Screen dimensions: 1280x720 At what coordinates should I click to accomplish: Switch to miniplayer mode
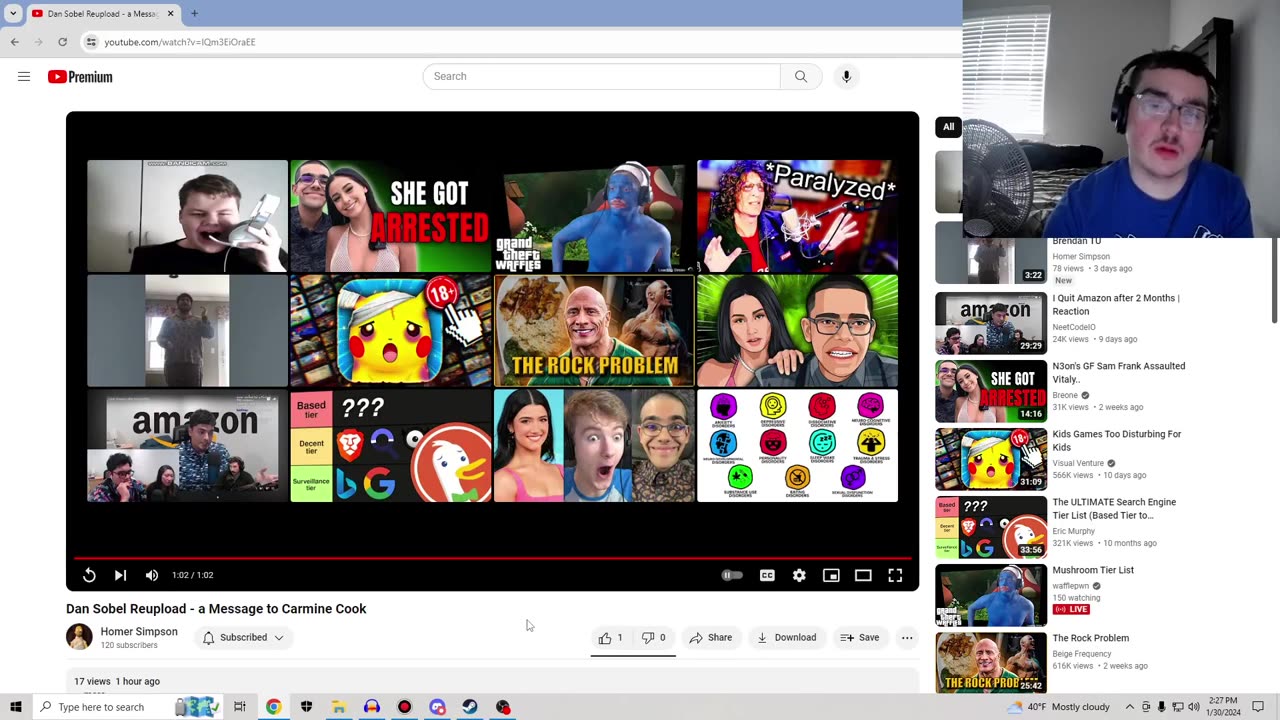point(831,575)
